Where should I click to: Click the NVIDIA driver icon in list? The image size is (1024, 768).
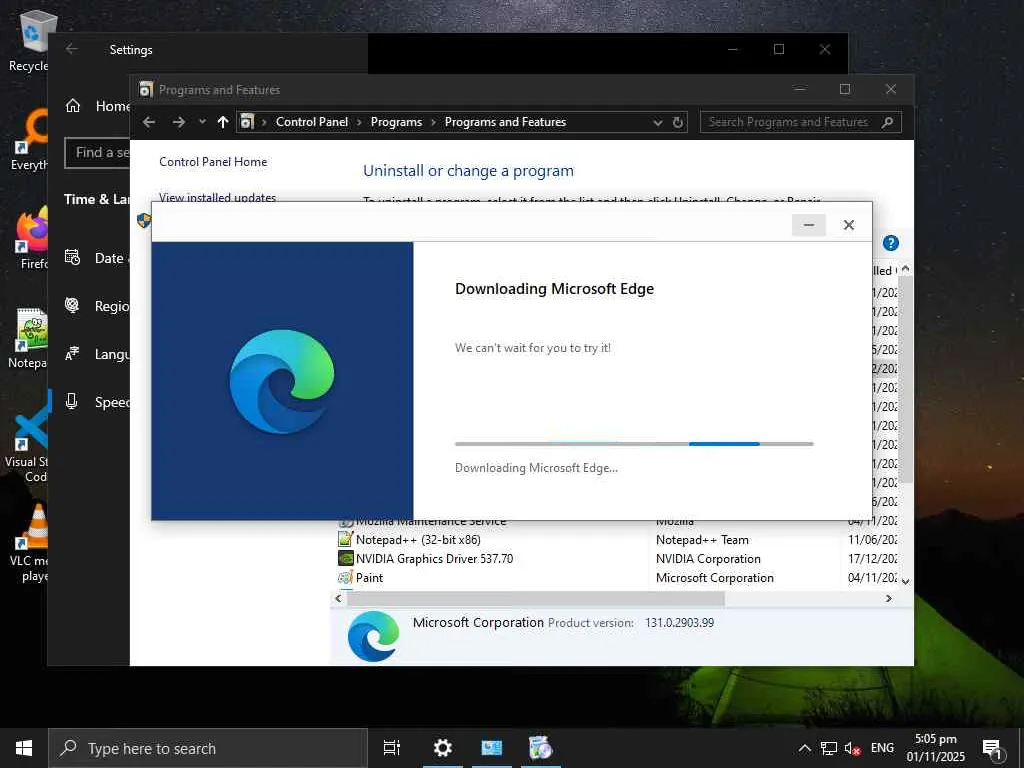(x=345, y=558)
